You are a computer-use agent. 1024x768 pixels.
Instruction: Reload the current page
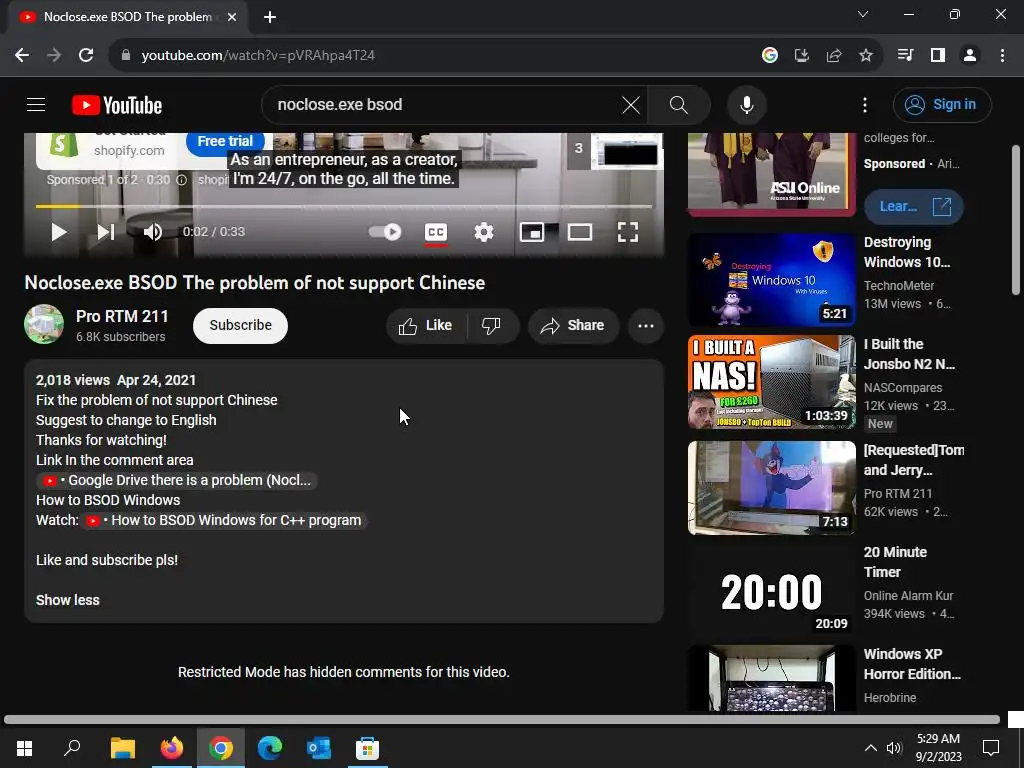coord(86,55)
